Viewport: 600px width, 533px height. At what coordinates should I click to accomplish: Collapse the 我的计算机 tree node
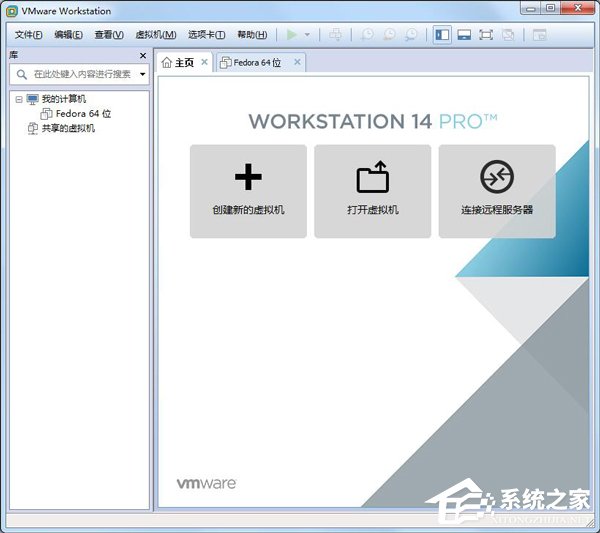[18, 100]
